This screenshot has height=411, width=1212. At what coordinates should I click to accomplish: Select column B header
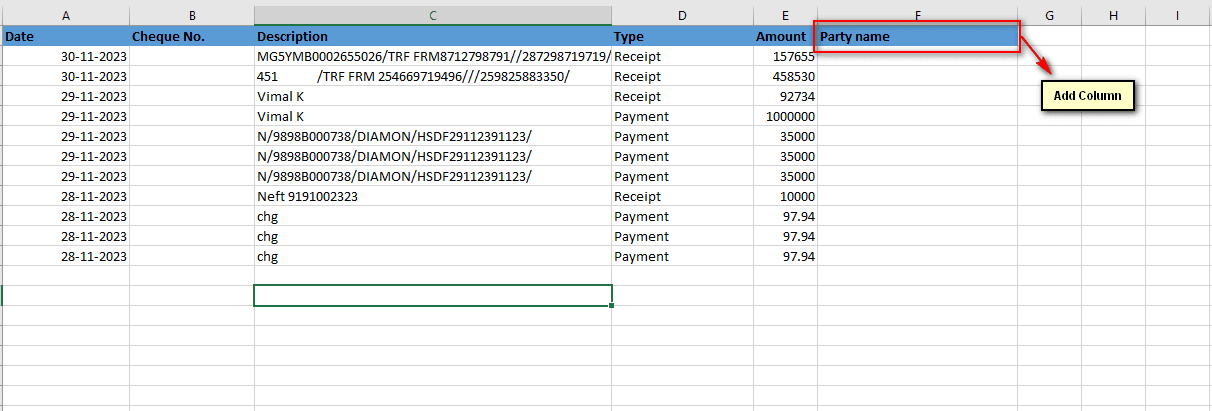[192, 15]
